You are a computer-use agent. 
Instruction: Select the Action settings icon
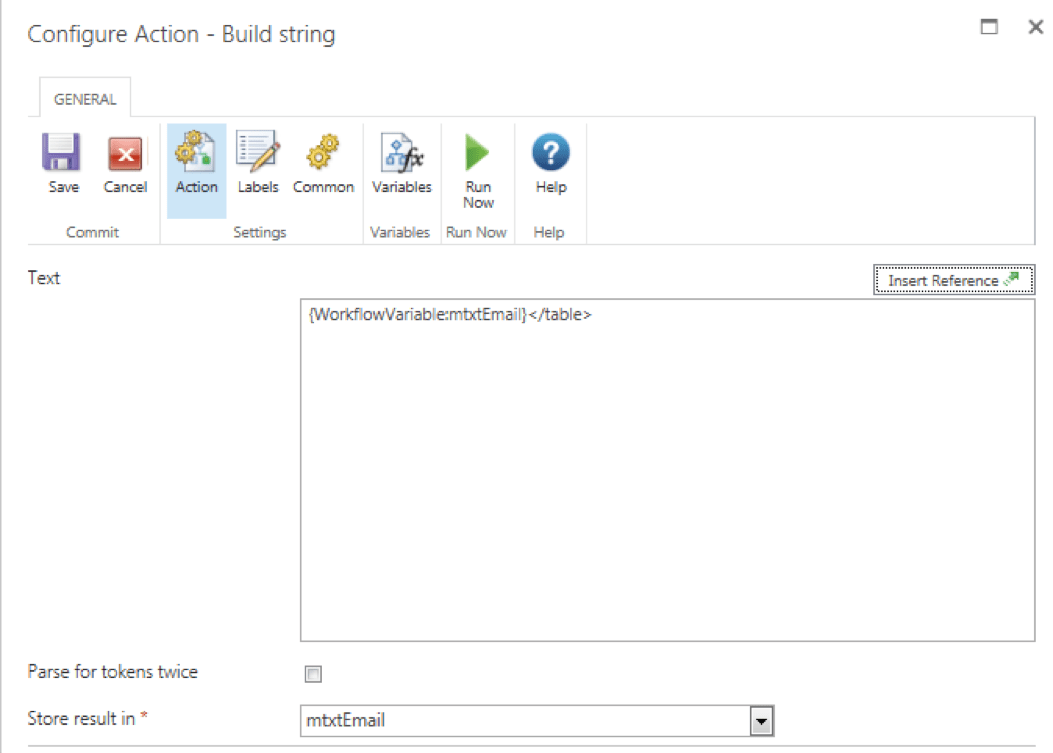pyautogui.click(x=195, y=151)
